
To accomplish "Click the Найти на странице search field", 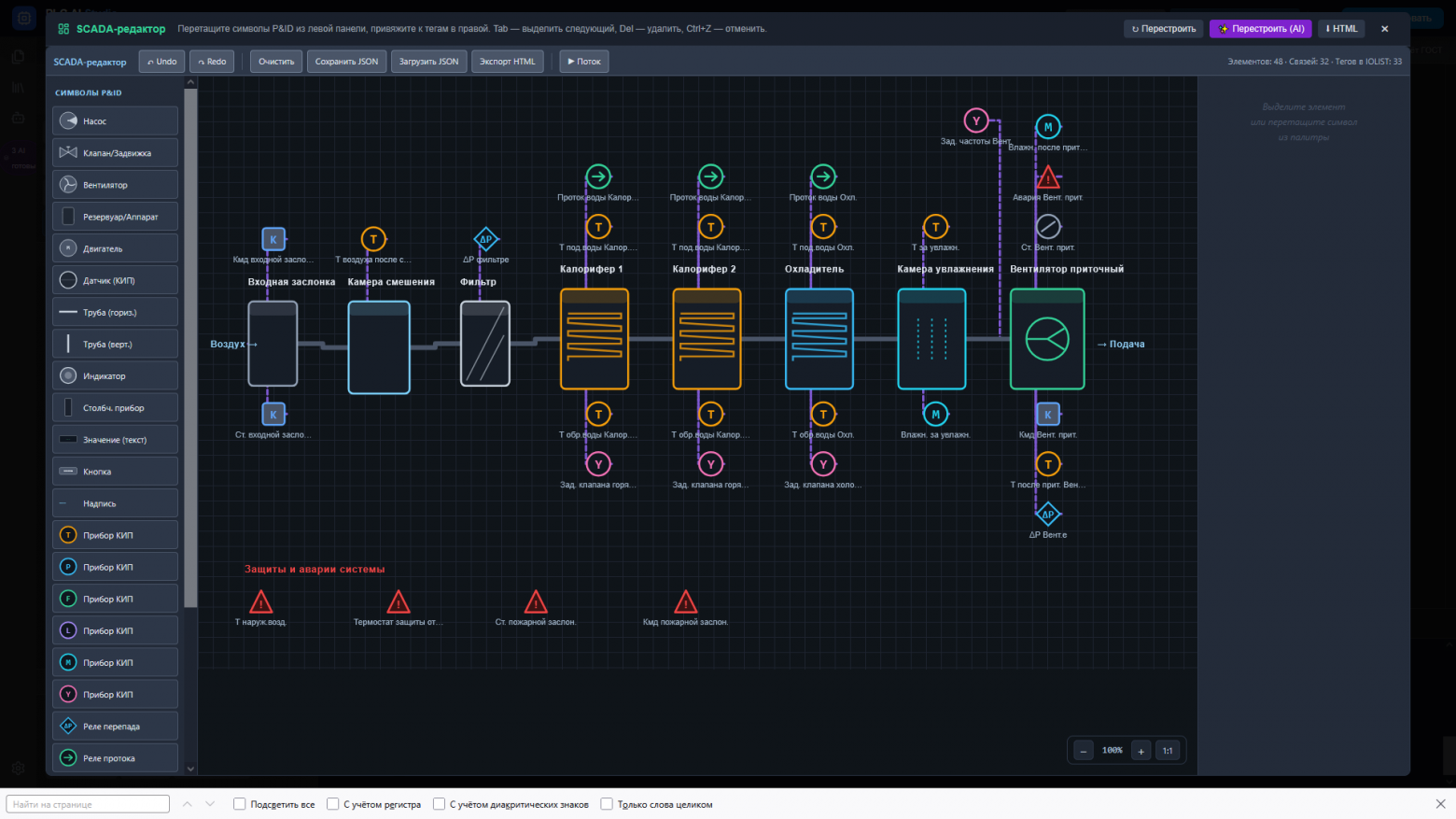I will click(x=88, y=804).
